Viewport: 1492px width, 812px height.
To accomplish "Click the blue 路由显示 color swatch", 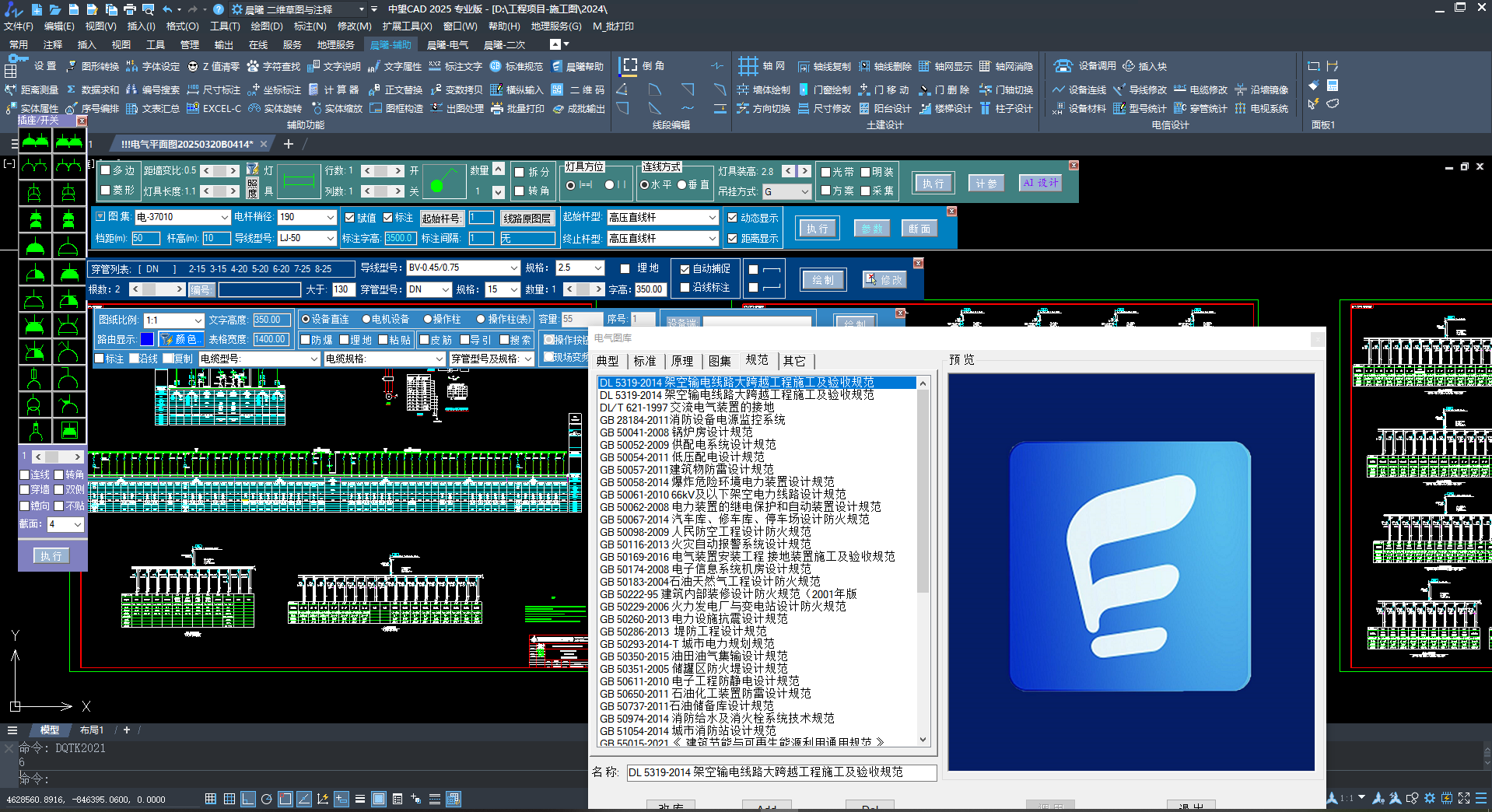I will coord(147,339).
